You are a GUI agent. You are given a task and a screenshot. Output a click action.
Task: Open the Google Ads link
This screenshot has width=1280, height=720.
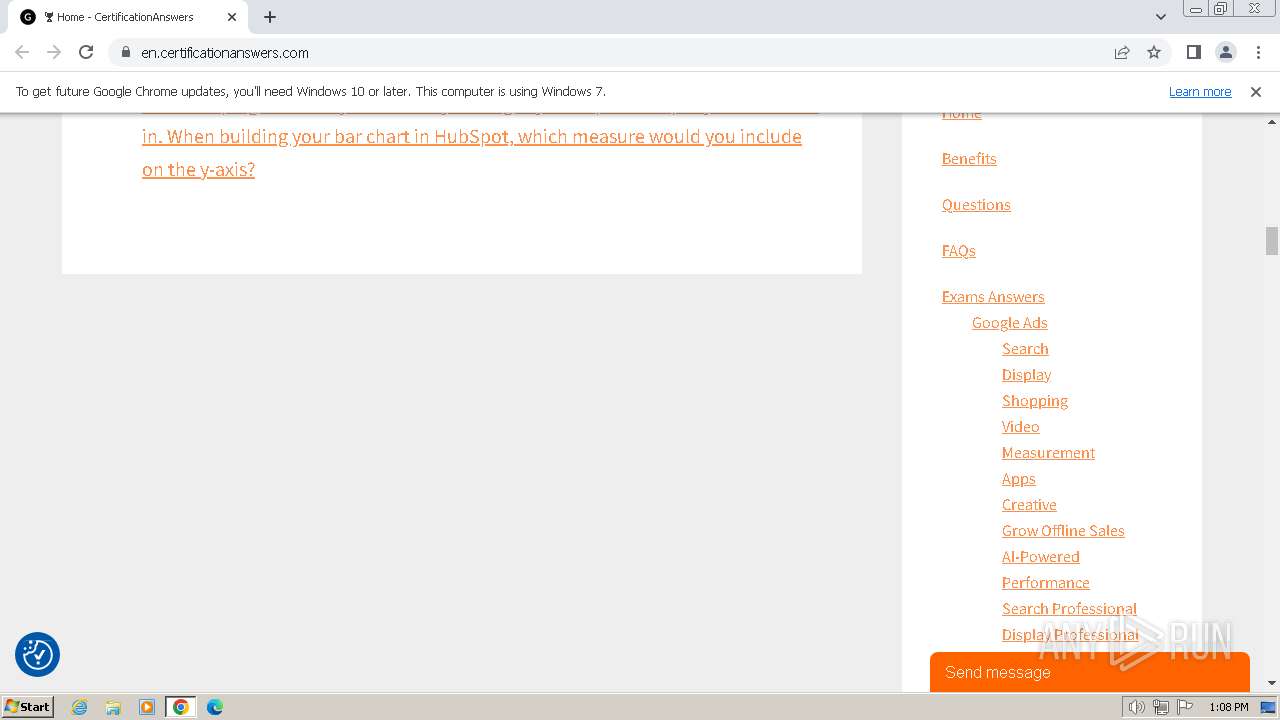click(x=1010, y=322)
